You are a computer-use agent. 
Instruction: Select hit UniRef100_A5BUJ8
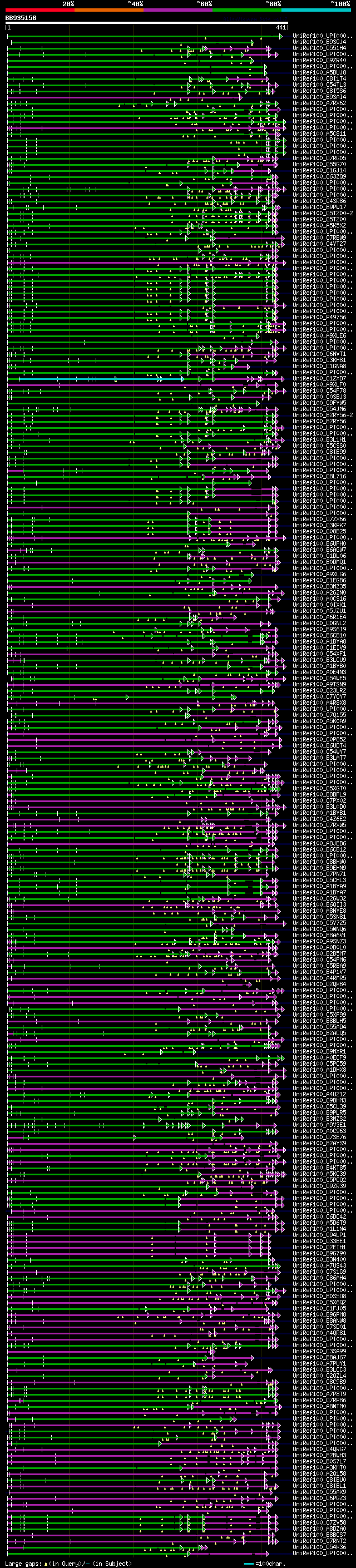point(319,72)
